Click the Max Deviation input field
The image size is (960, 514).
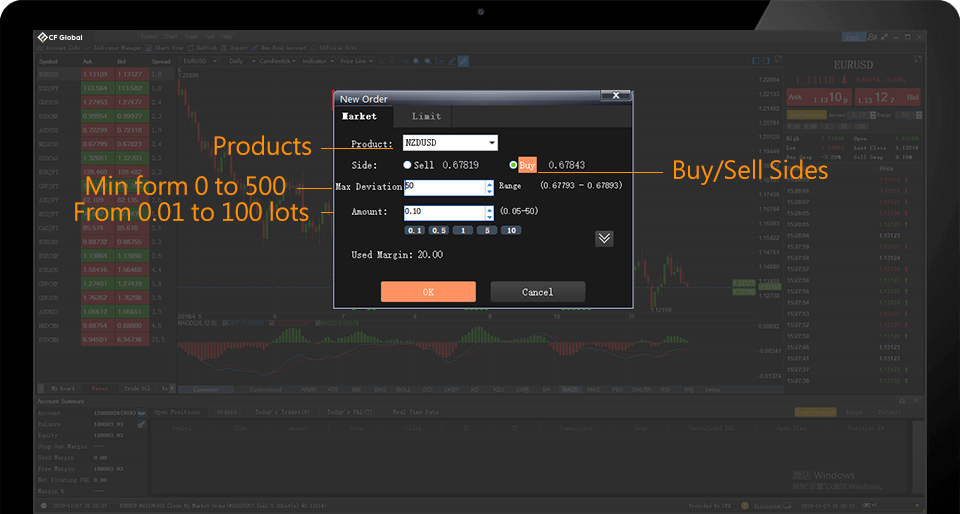443,187
